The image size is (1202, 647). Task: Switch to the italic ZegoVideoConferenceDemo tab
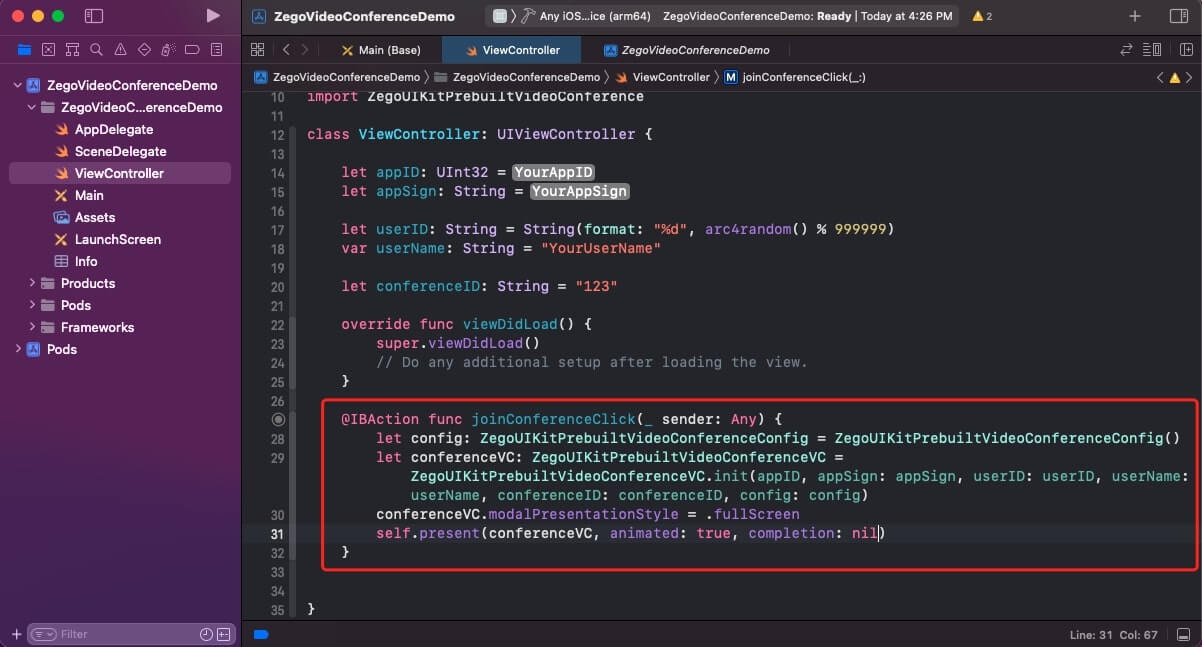click(x=686, y=50)
